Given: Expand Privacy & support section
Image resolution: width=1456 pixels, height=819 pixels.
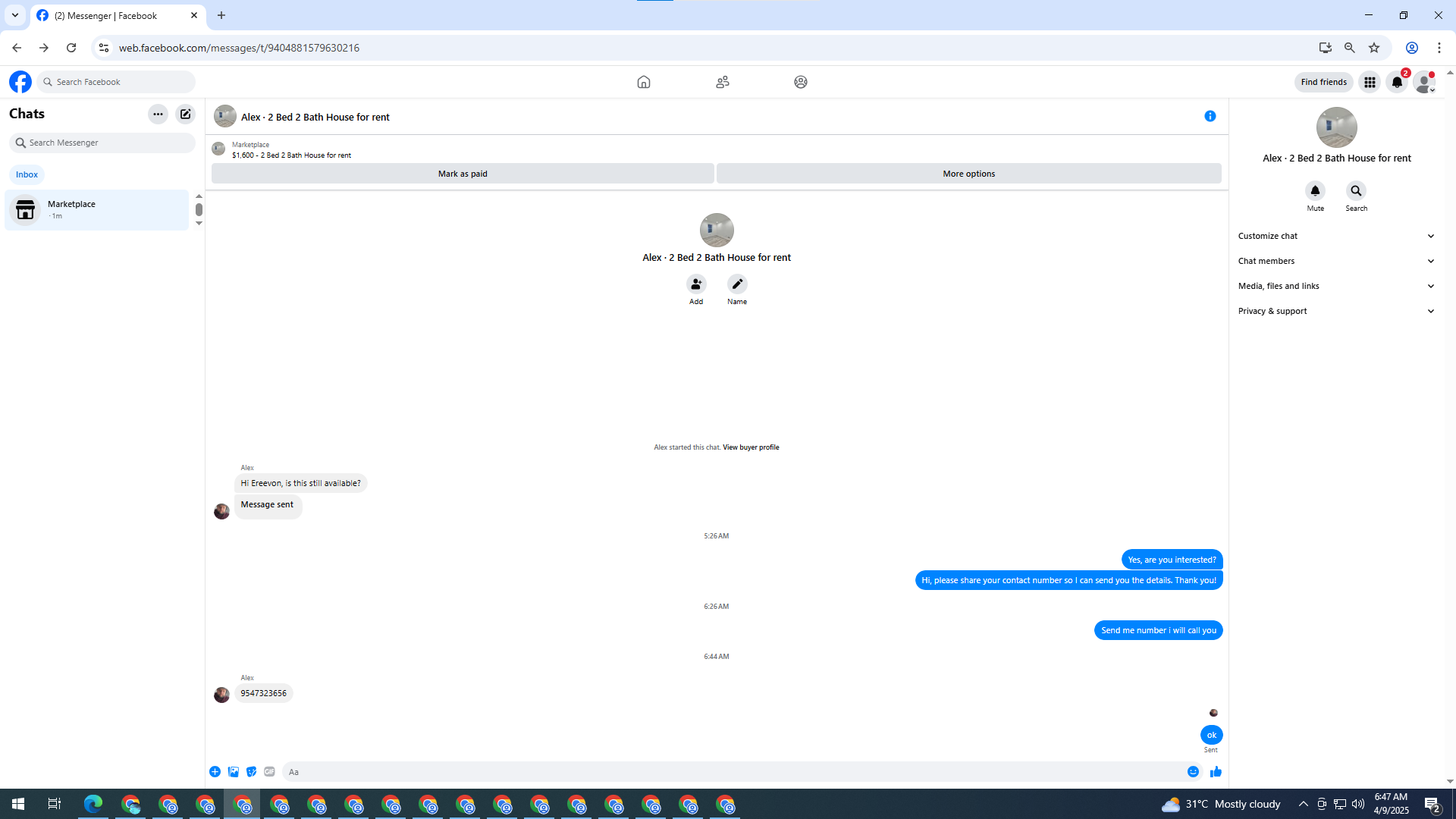Looking at the screenshot, I should 1337,312.
